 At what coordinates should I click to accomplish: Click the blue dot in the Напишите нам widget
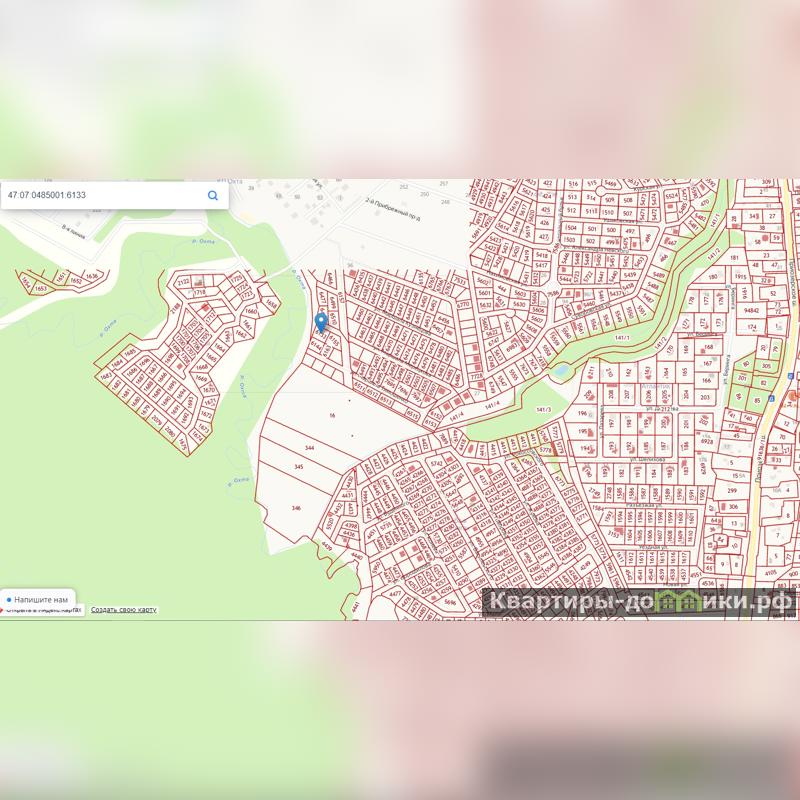click(x=9, y=599)
